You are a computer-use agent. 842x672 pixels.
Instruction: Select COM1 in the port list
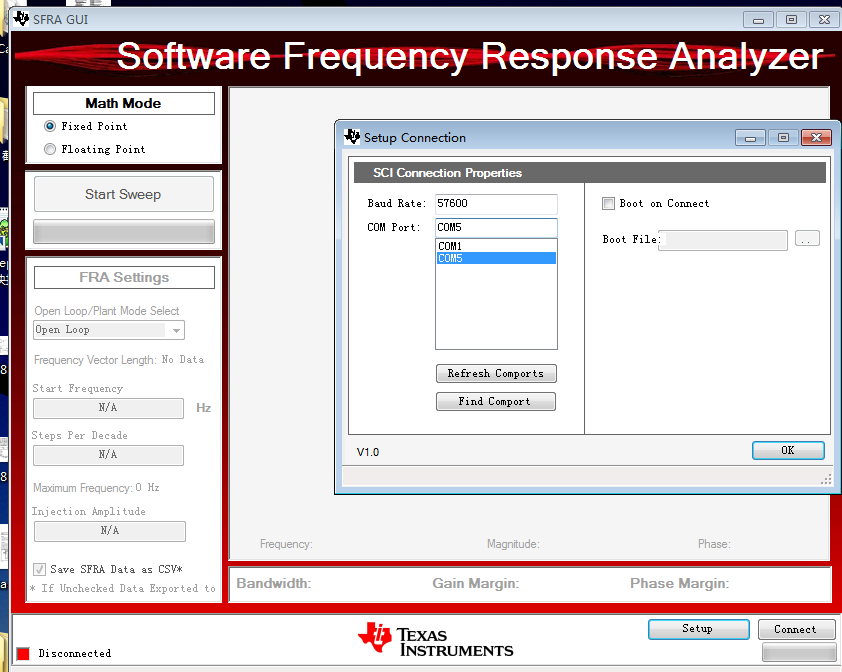click(496, 246)
